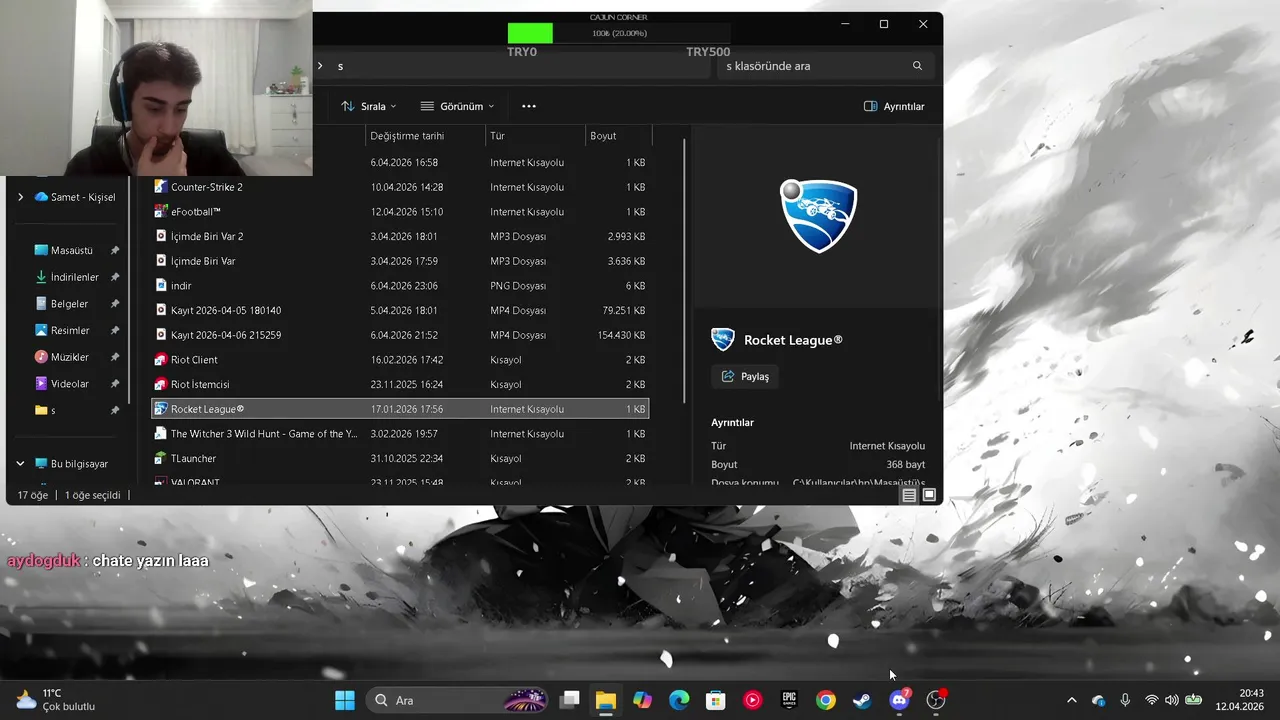Click the taskbar Ara search box
The width and height of the screenshot is (1280, 720).
[455, 700]
